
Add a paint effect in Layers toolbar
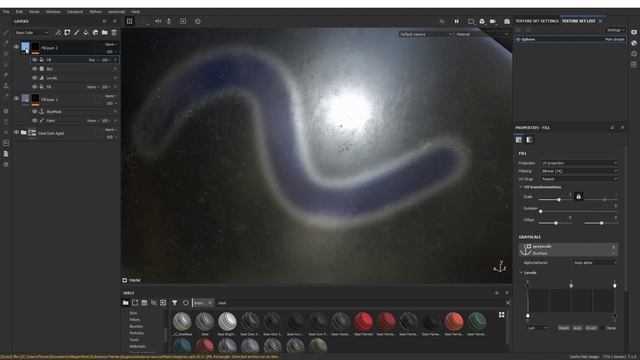tap(58, 33)
